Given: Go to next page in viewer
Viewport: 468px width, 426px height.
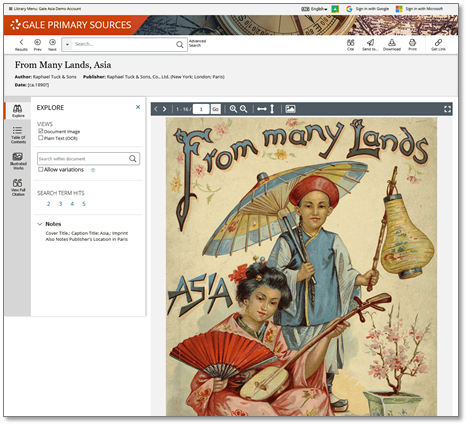Looking at the screenshot, I should point(164,109).
